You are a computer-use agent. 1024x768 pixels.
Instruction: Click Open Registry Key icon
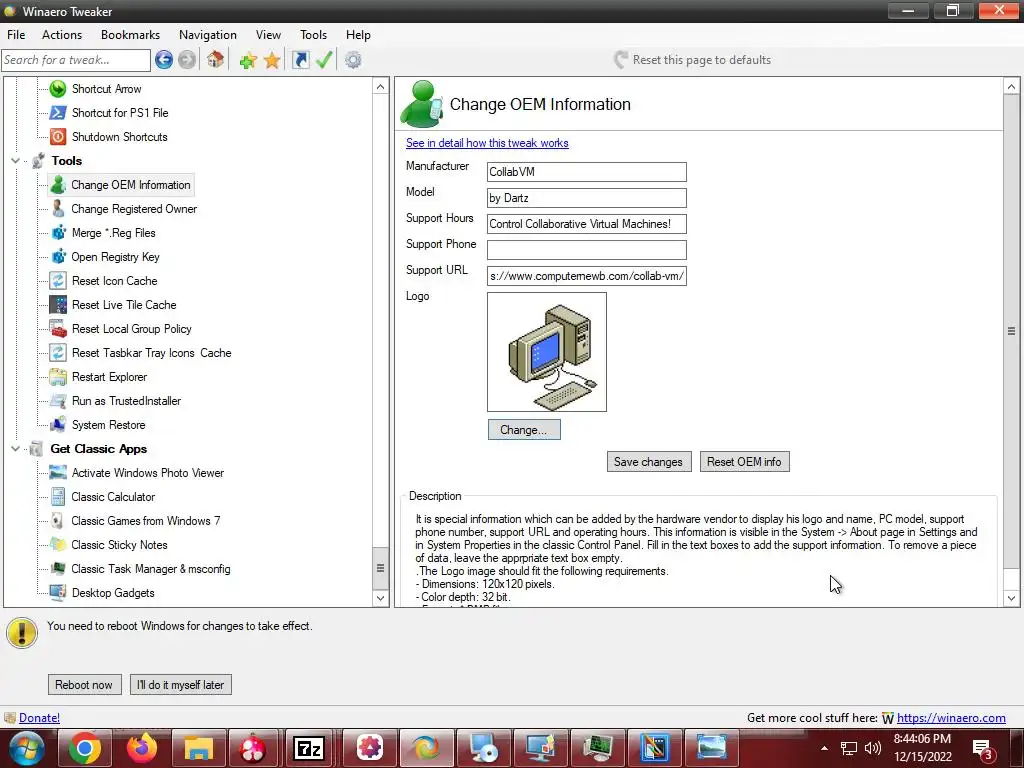(58, 257)
